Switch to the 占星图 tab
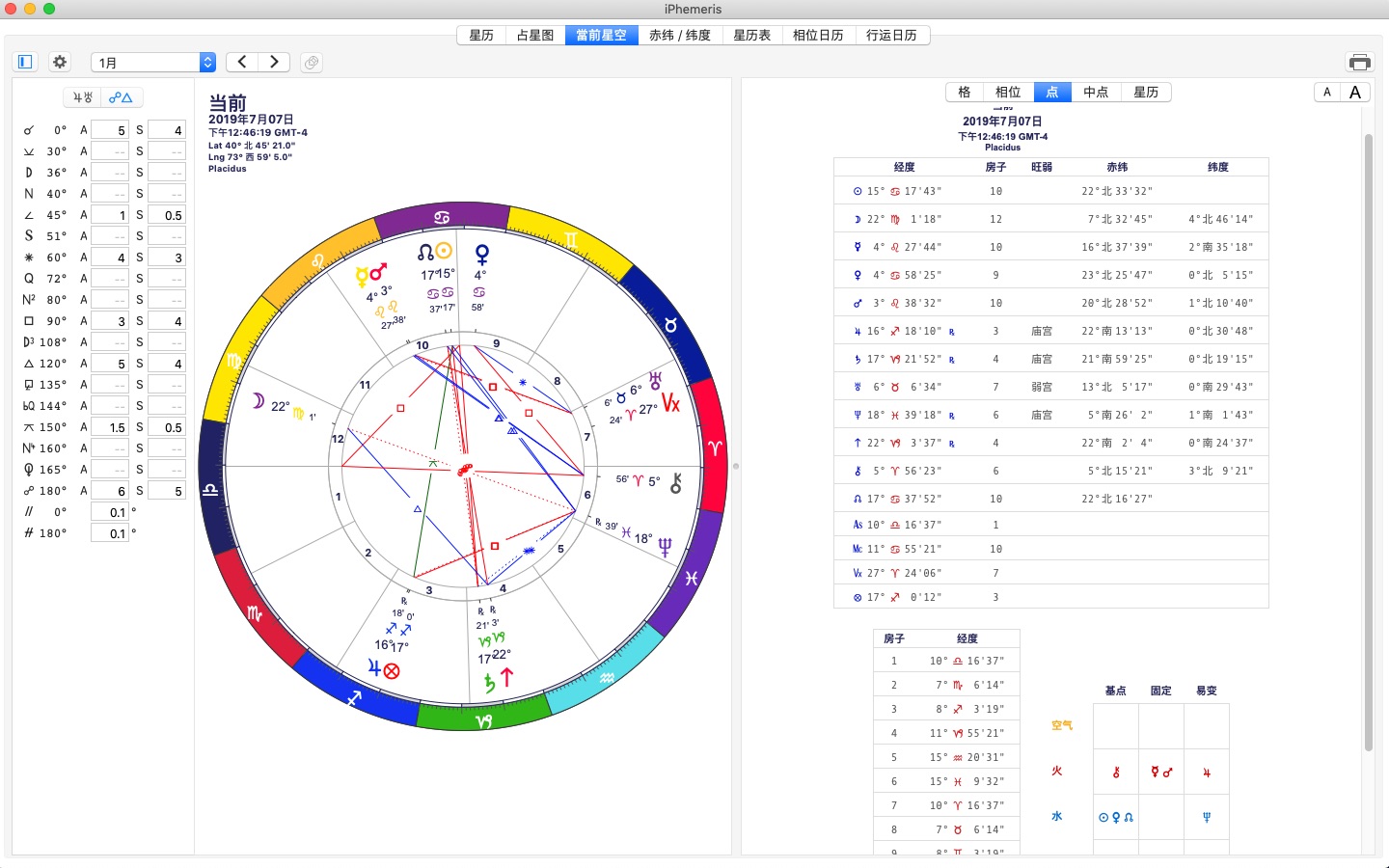The width and height of the screenshot is (1389, 868). click(x=534, y=36)
